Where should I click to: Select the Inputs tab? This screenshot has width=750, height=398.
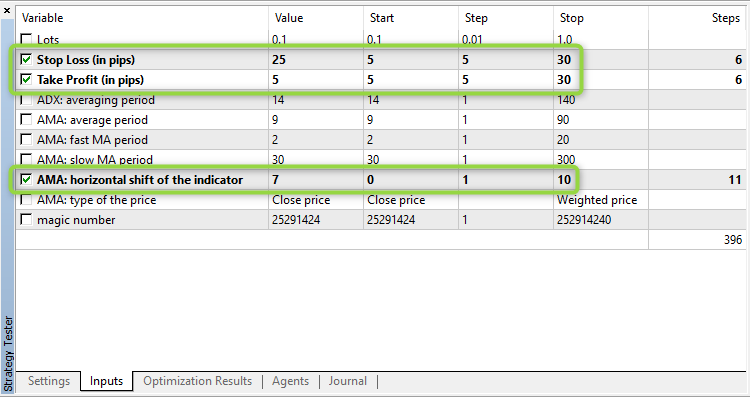(x=106, y=381)
